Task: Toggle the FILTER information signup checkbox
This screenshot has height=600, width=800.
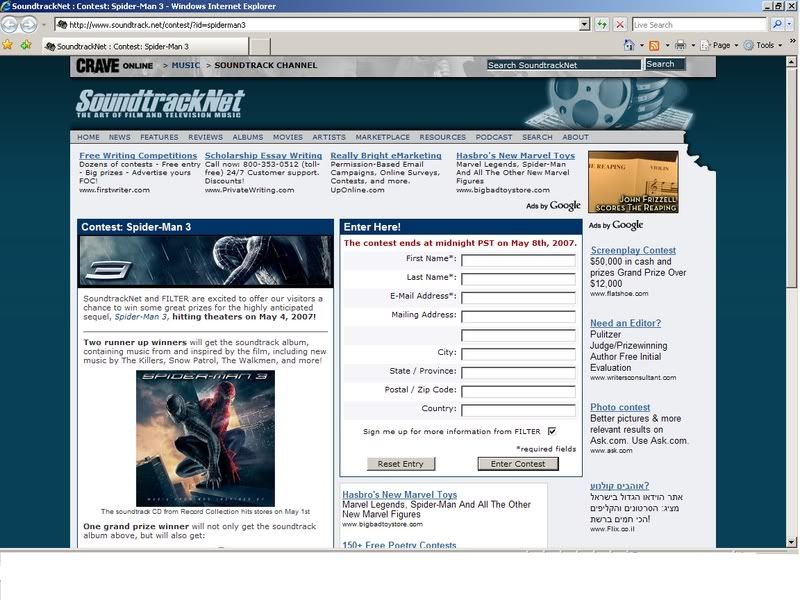Action: [x=552, y=431]
